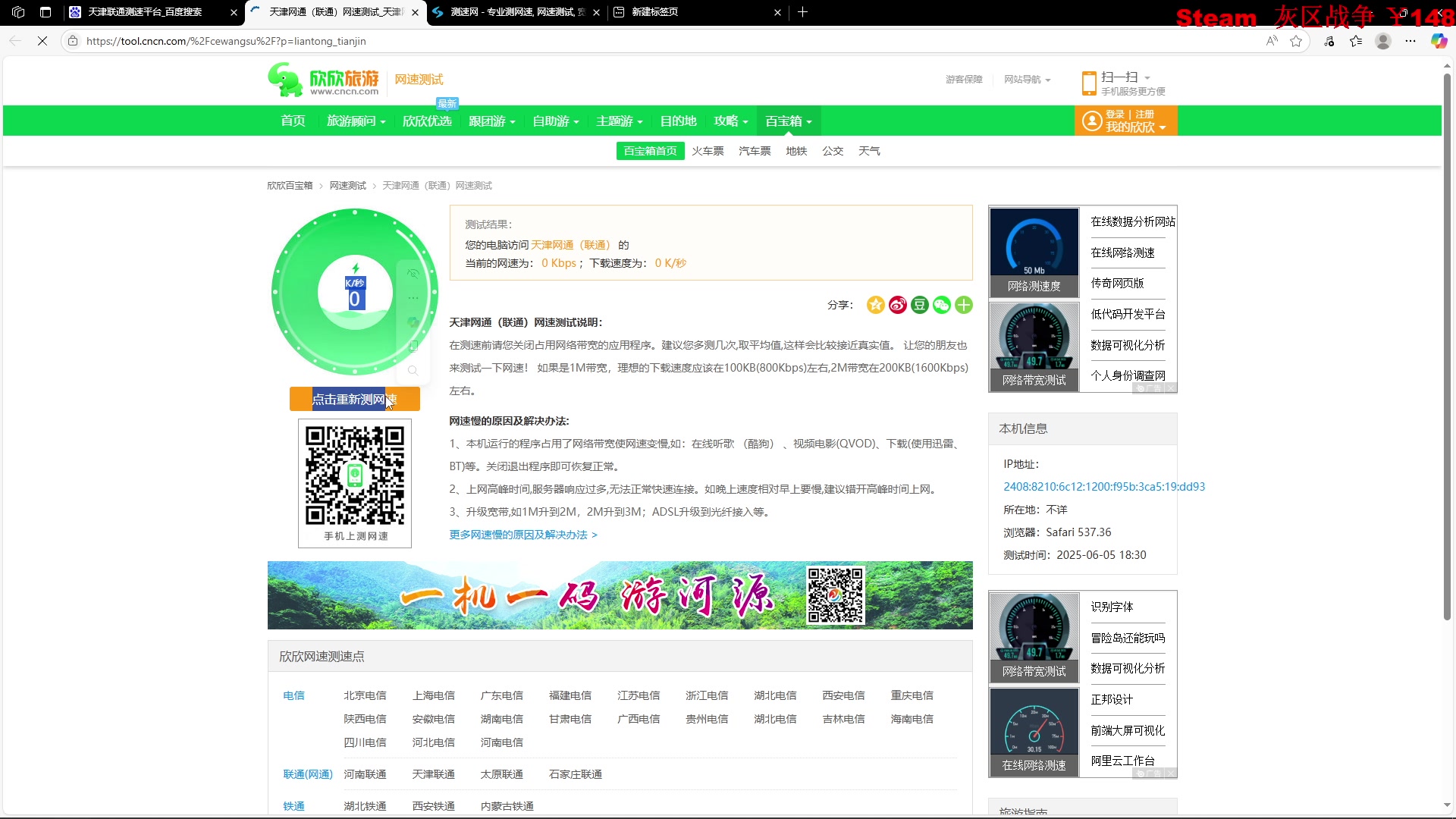Click the 游客保障 link
Image resolution: width=1456 pixels, height=819 pixels.
(964, 80)
